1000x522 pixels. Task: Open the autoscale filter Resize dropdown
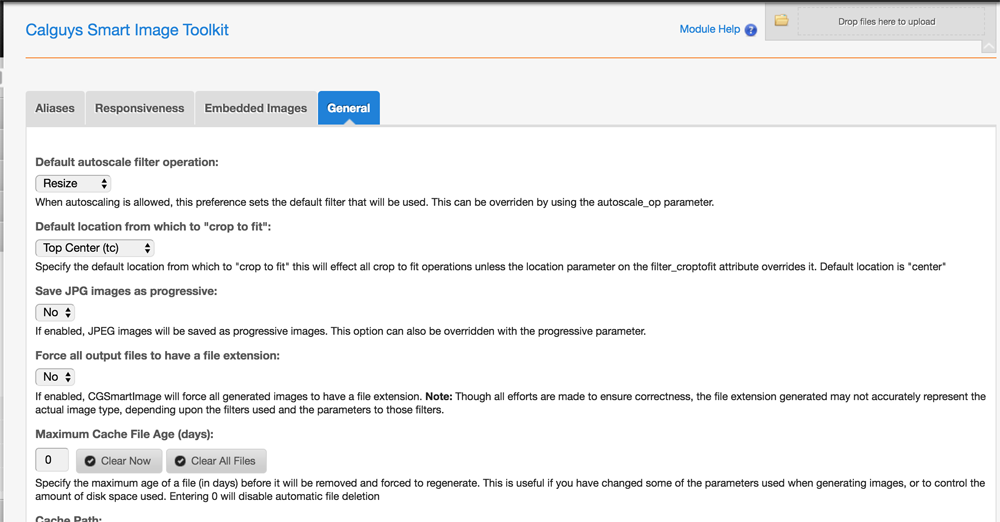pos(73,184)
